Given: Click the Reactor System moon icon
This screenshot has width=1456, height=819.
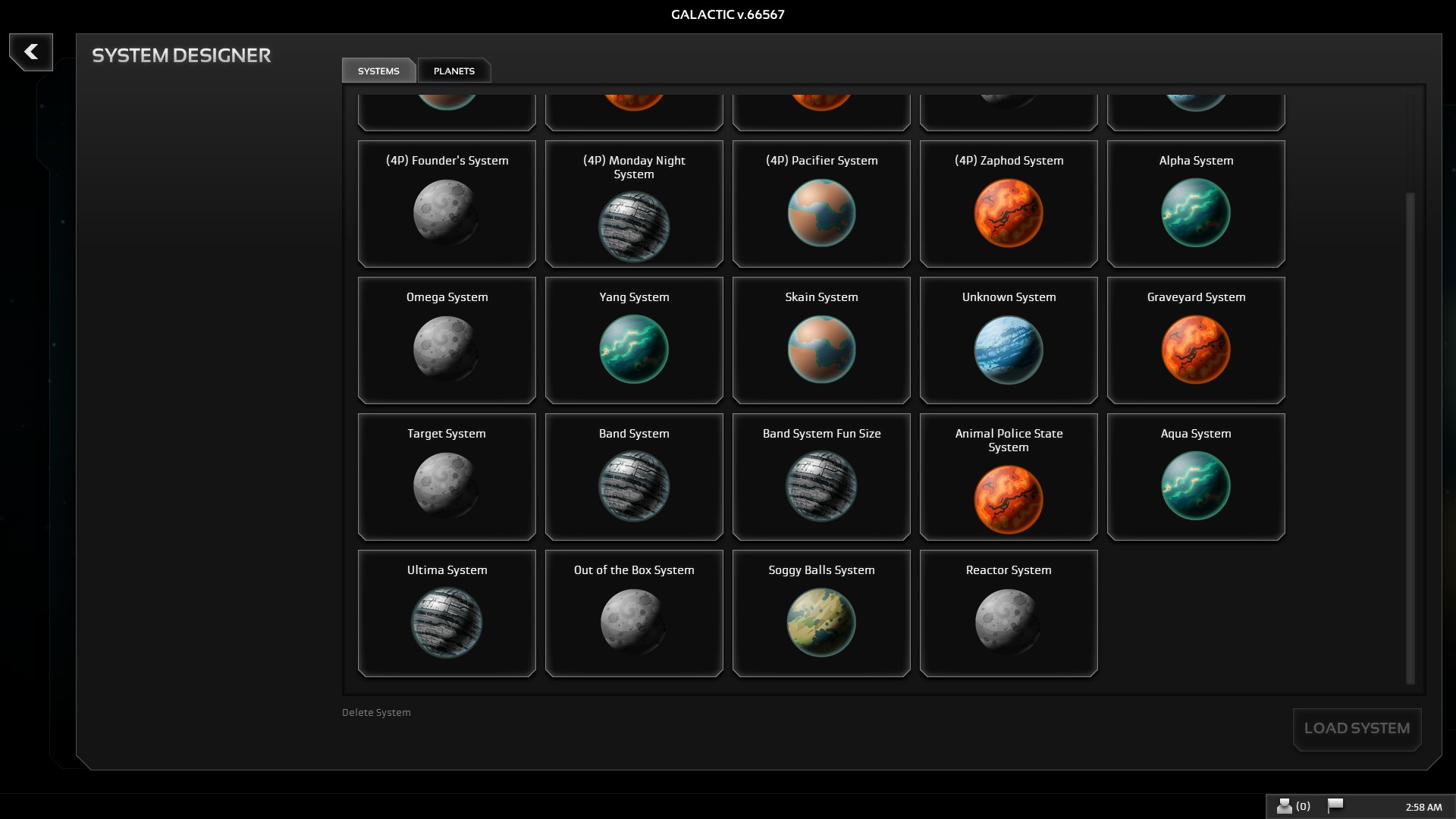Looking at the screenshot, I should [x=1008, y=623].
